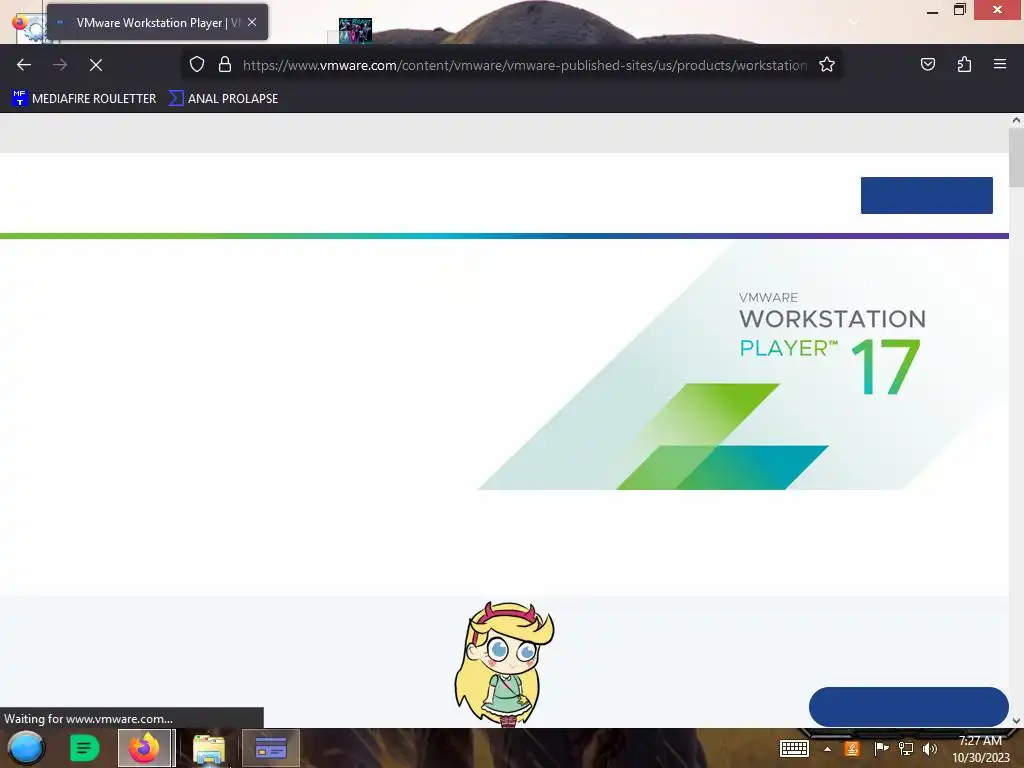The width and height of the screenshot is (1024, 768).
Task: Open the Extensions panel
Action: tap(964, 64)
